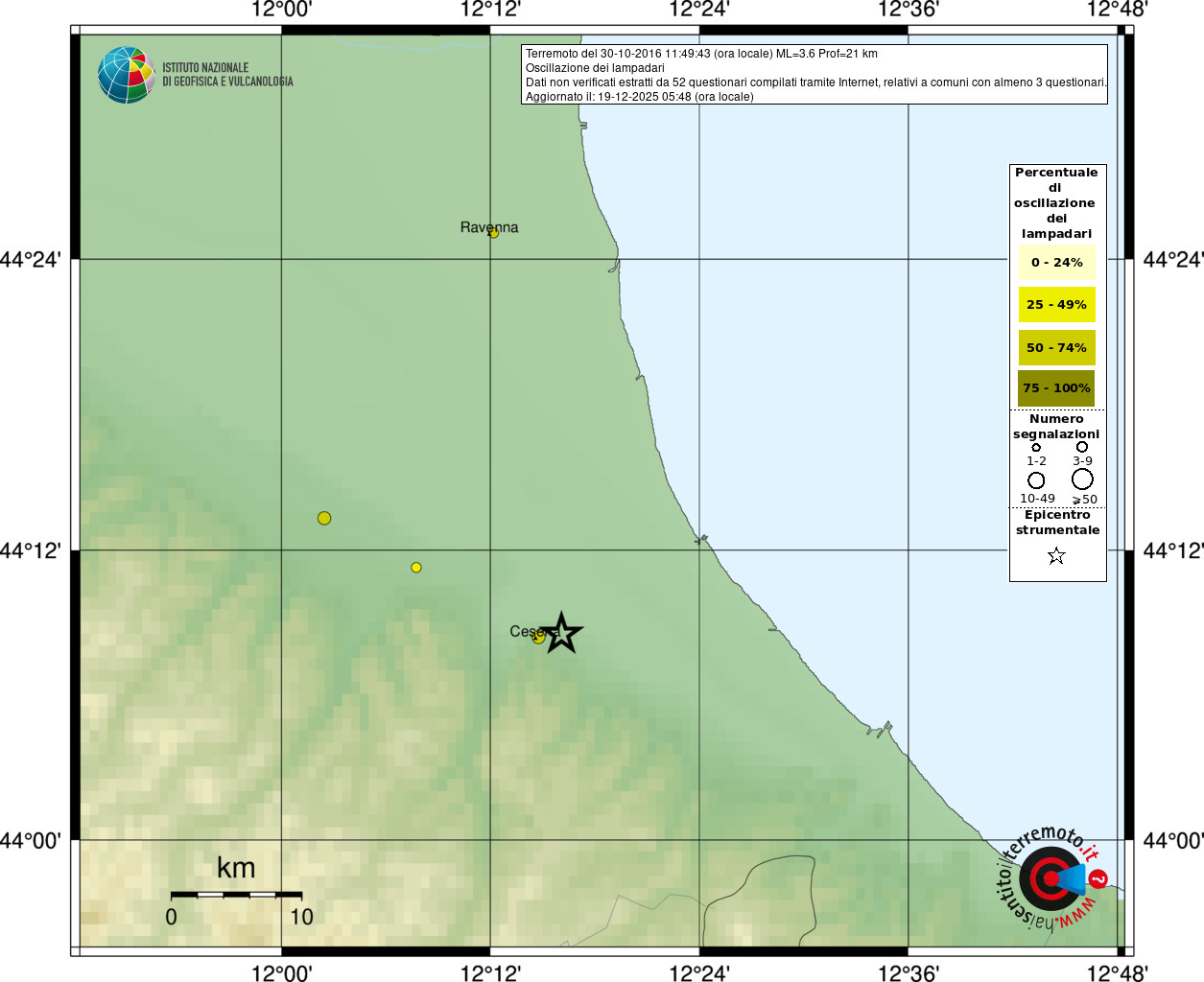Click the large yellow marker west of the map
This screenshot has height=982, width=1204.
click(x=324, y=518)
